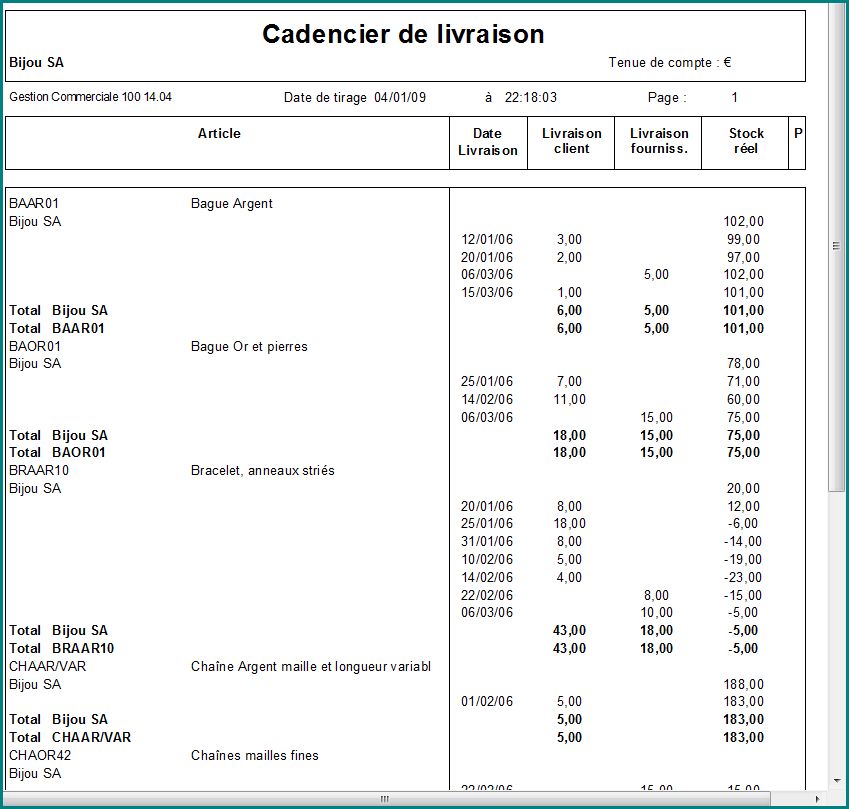The height and width of the screenshot is (809, 849).
Task: Click 'Bague Or et pierres' description
Action: tap(249, 347)
